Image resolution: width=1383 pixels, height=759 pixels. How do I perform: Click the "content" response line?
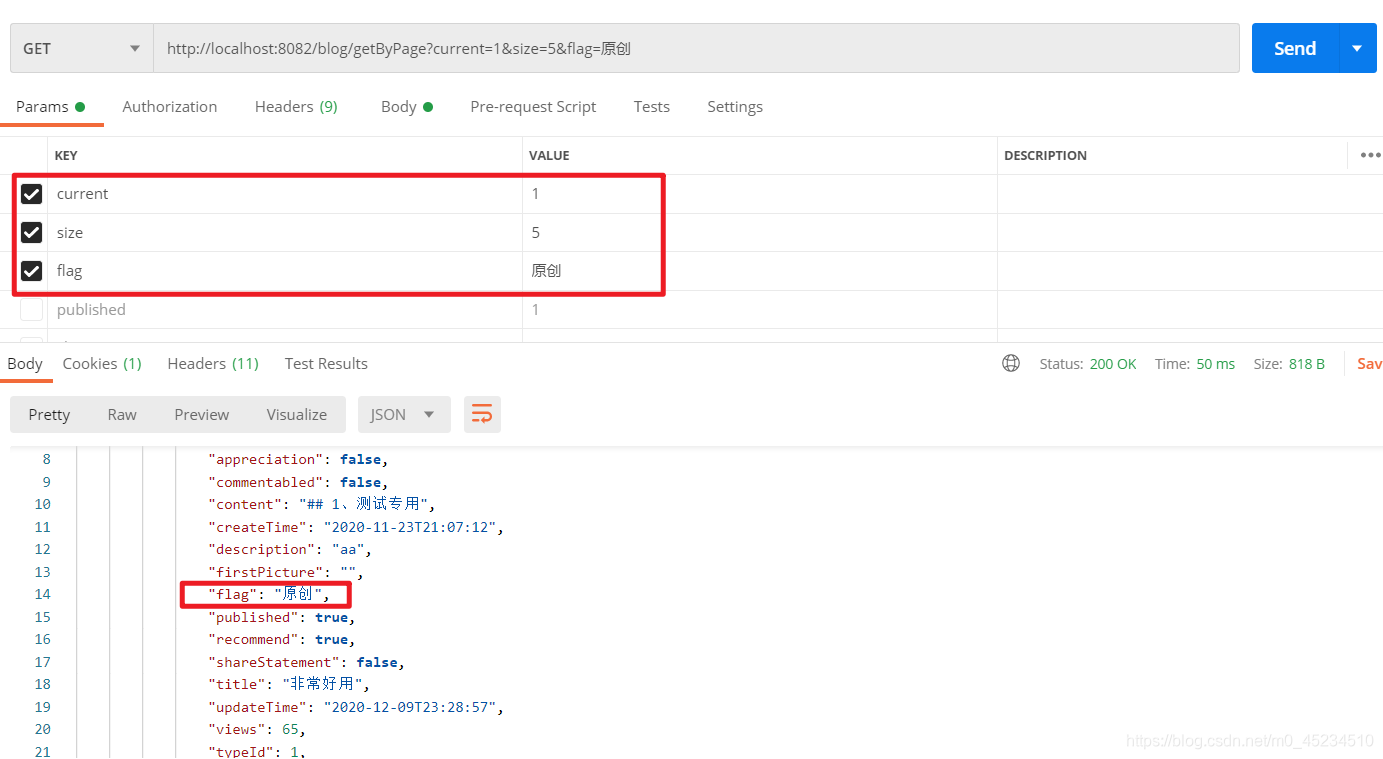click(322, 504)
